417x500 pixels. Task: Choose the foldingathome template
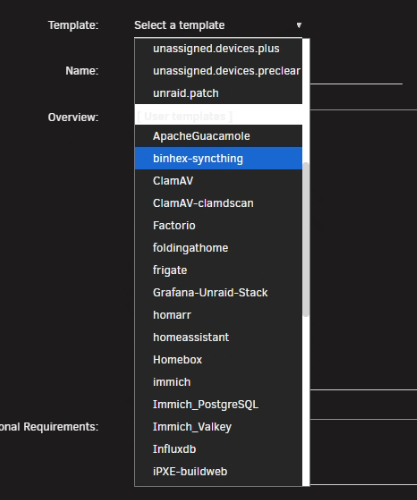coord(218,248)
